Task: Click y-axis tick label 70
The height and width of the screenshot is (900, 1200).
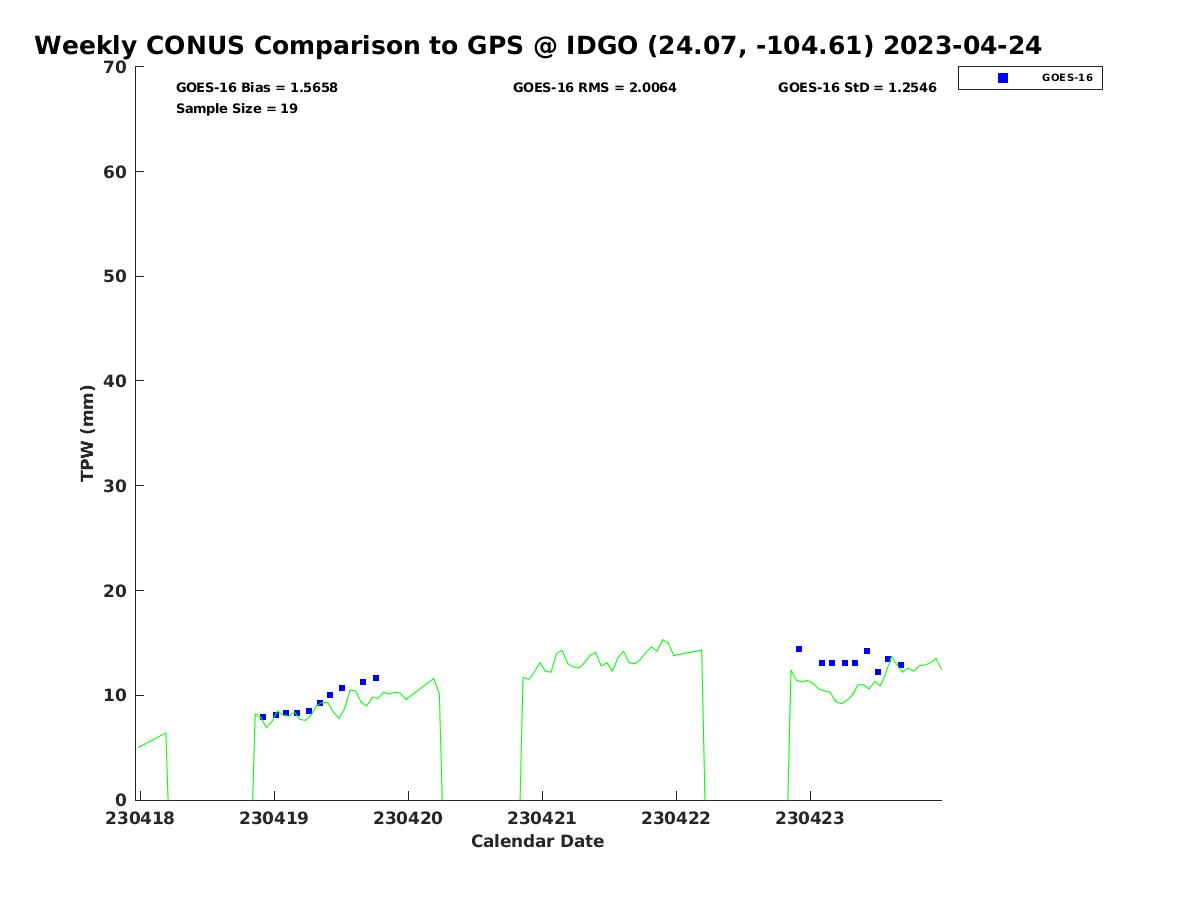Action: 116,67
